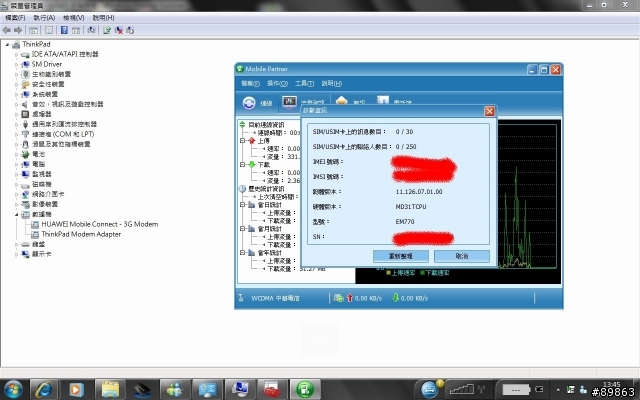Collapse the 下載 branch in Mobile Partner tree
The height and width of the screenshot is (400, 640).
[x=242, y=164]
